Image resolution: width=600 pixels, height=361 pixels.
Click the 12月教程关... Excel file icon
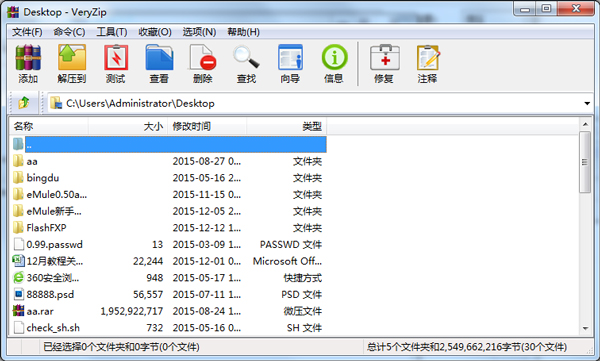(x=18, y=261)
